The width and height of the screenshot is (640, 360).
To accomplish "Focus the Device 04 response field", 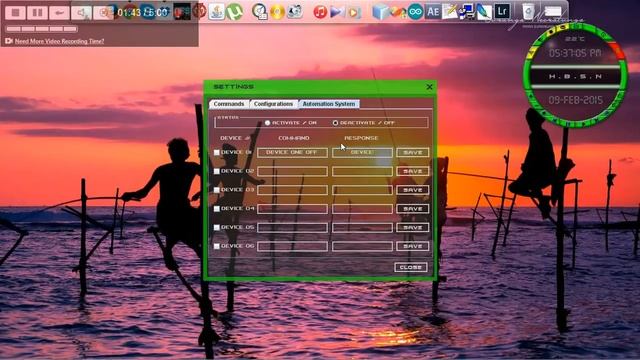I will click(x=362, y=209).
